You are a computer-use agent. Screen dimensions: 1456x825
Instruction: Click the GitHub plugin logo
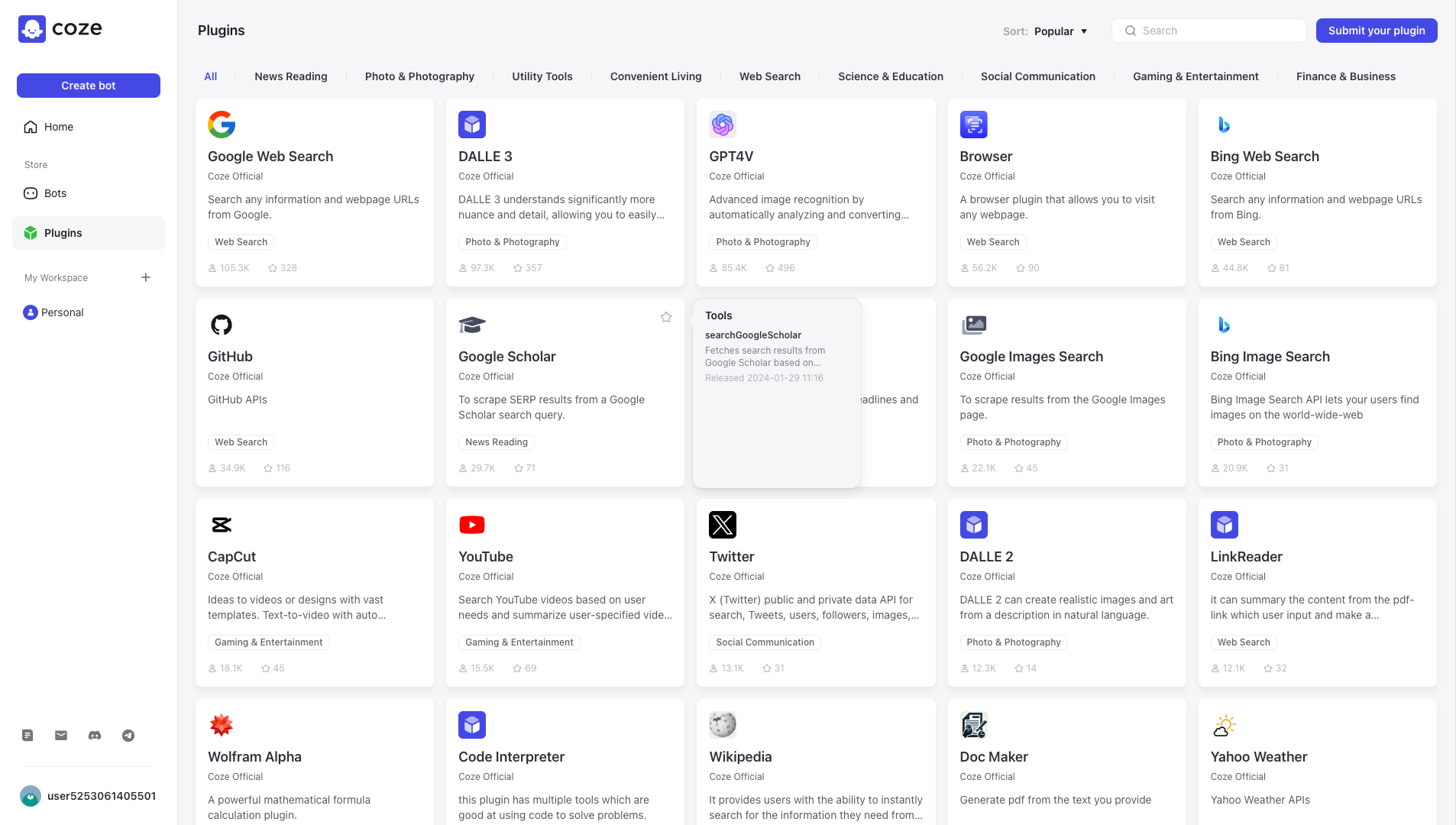[221, 325]
